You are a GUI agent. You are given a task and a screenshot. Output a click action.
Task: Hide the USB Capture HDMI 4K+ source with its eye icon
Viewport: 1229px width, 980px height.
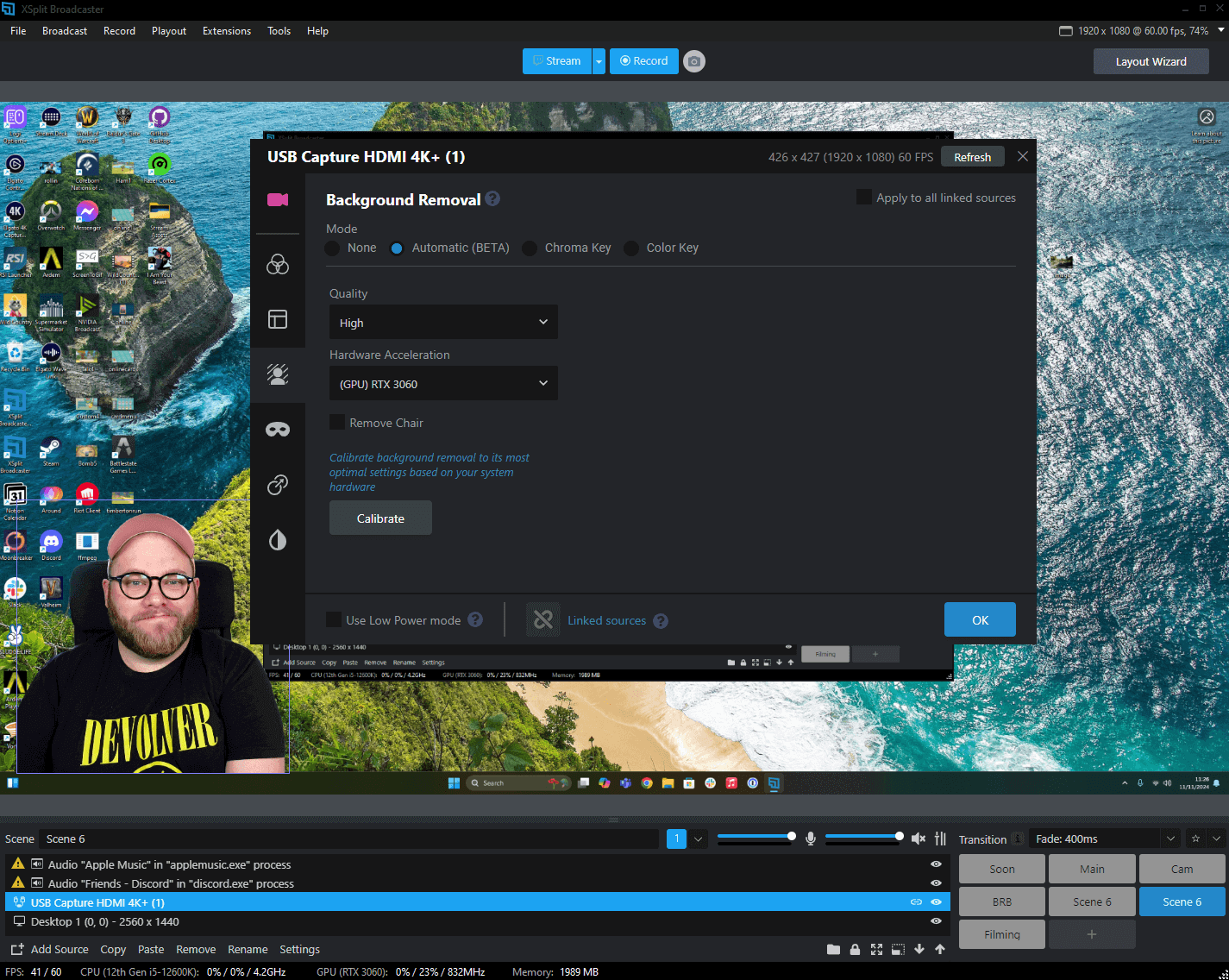tap(936, 901)
